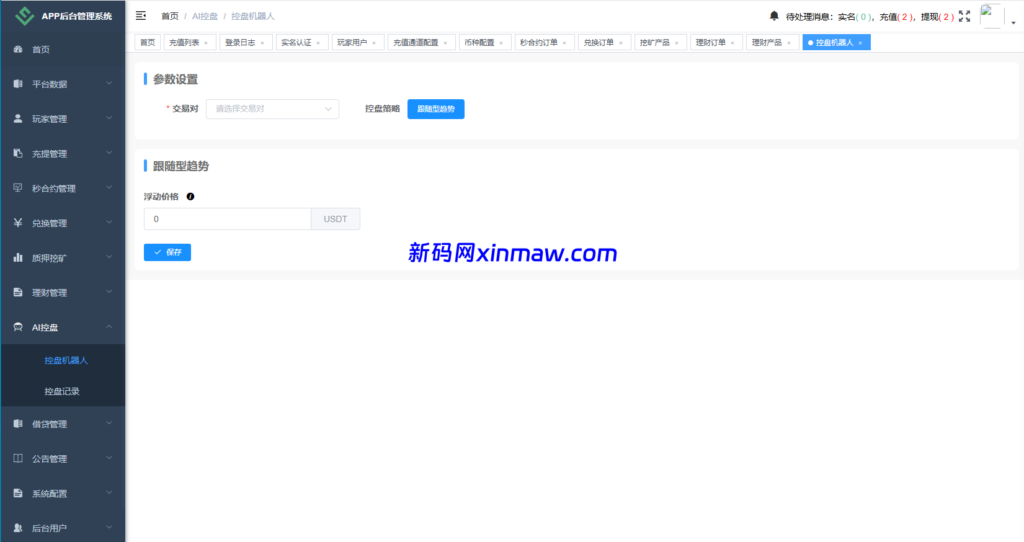The height and width of the screenshot is (542, 1024).
Task: Click the 借贷管理 sidebar icon
Action: pos(18,424)
